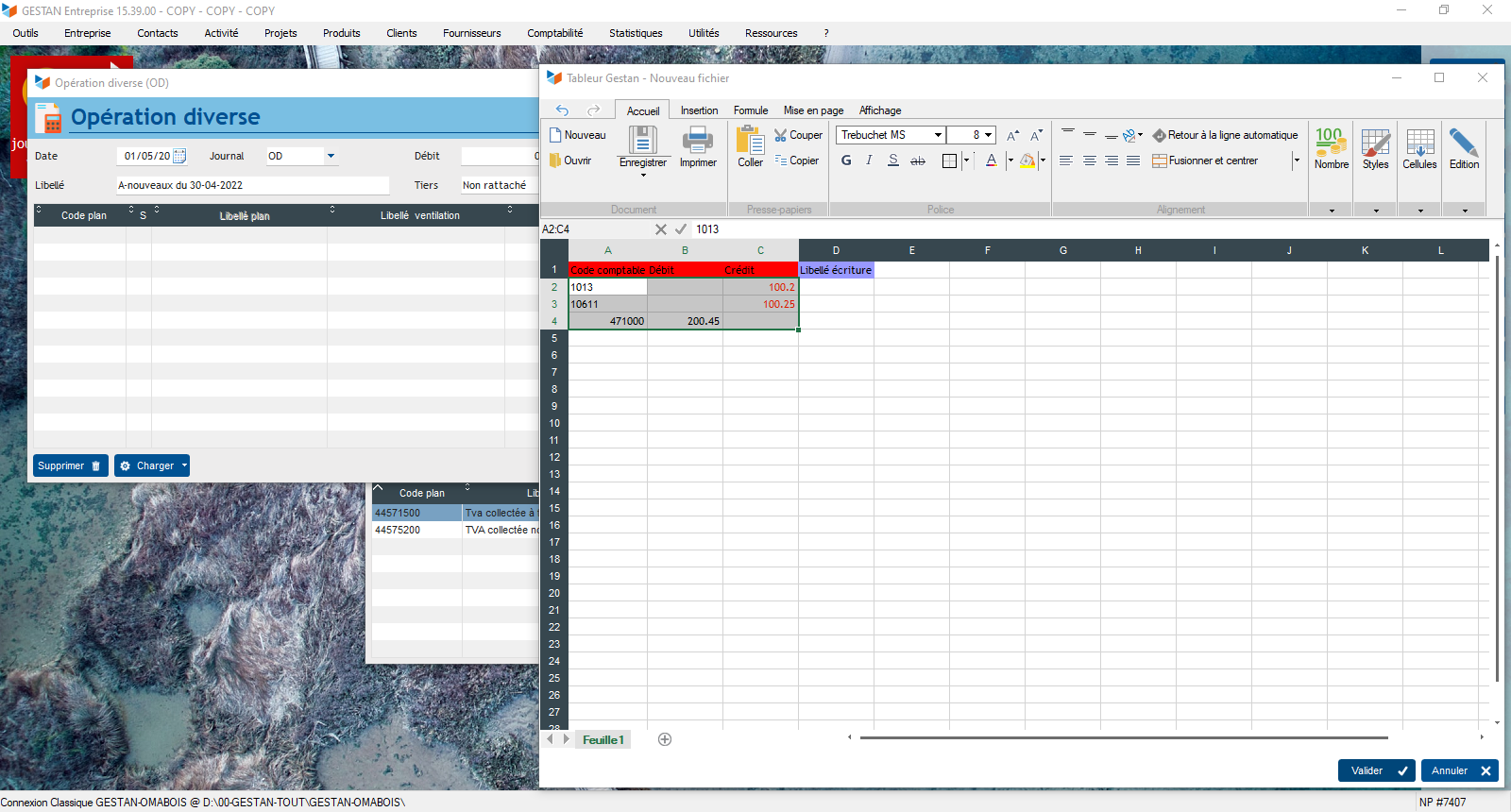Add a new sheet with the plus icon
Screen dimensions: 1511x812
tap(665, 739)
